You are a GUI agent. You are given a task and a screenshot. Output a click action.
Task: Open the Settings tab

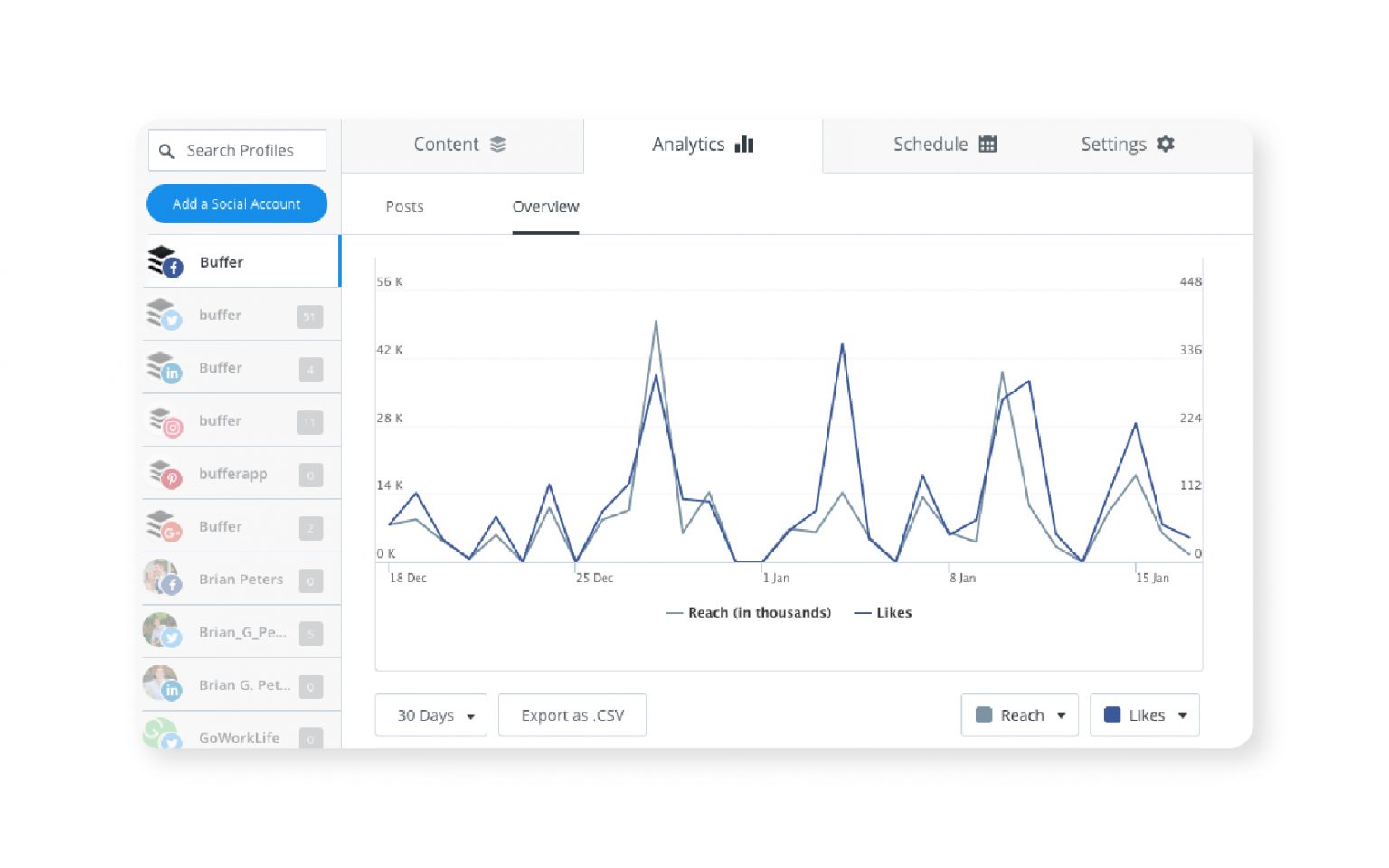[1128, 145]
